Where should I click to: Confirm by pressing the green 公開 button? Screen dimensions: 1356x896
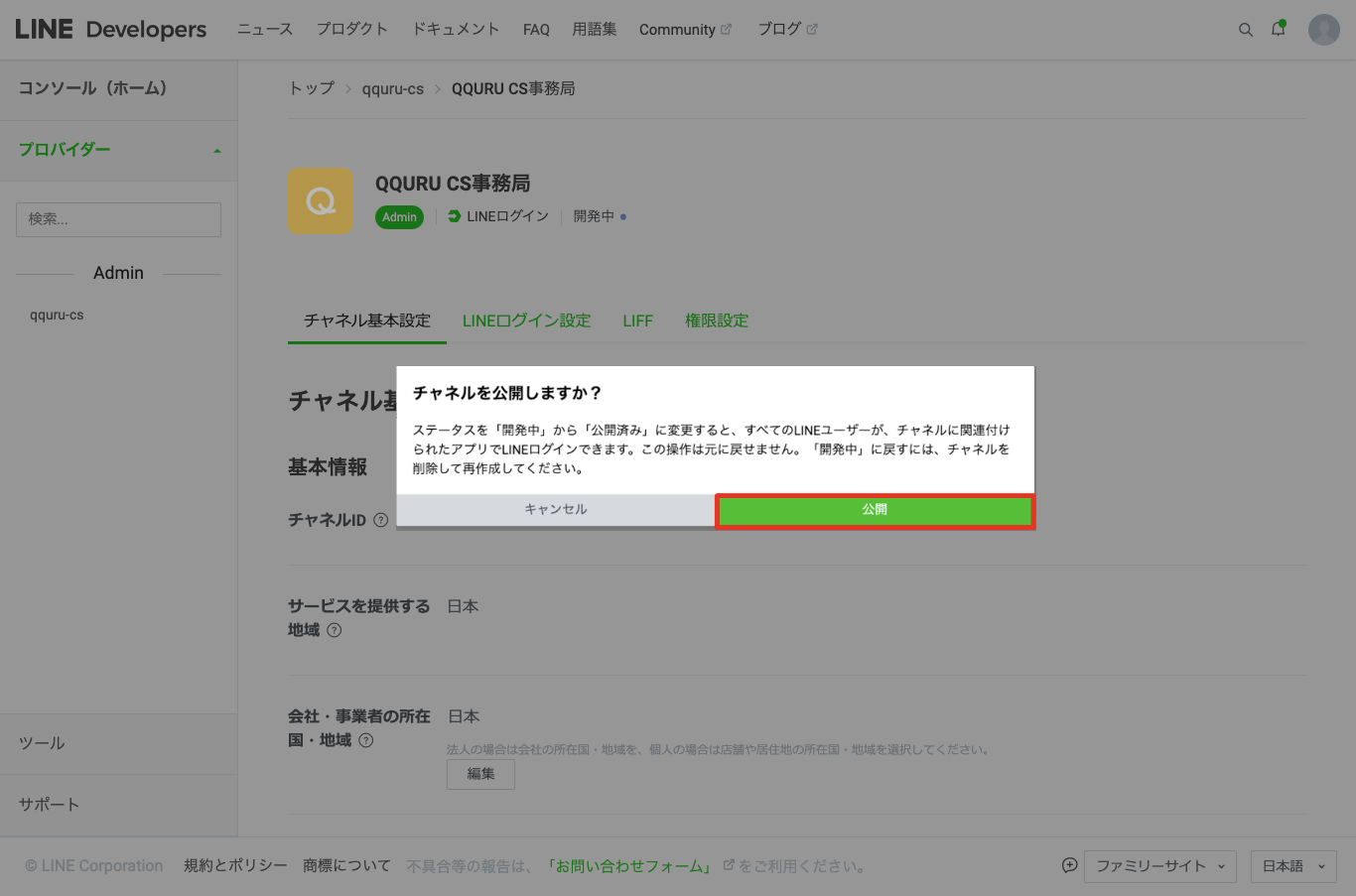tap(875, 510)
